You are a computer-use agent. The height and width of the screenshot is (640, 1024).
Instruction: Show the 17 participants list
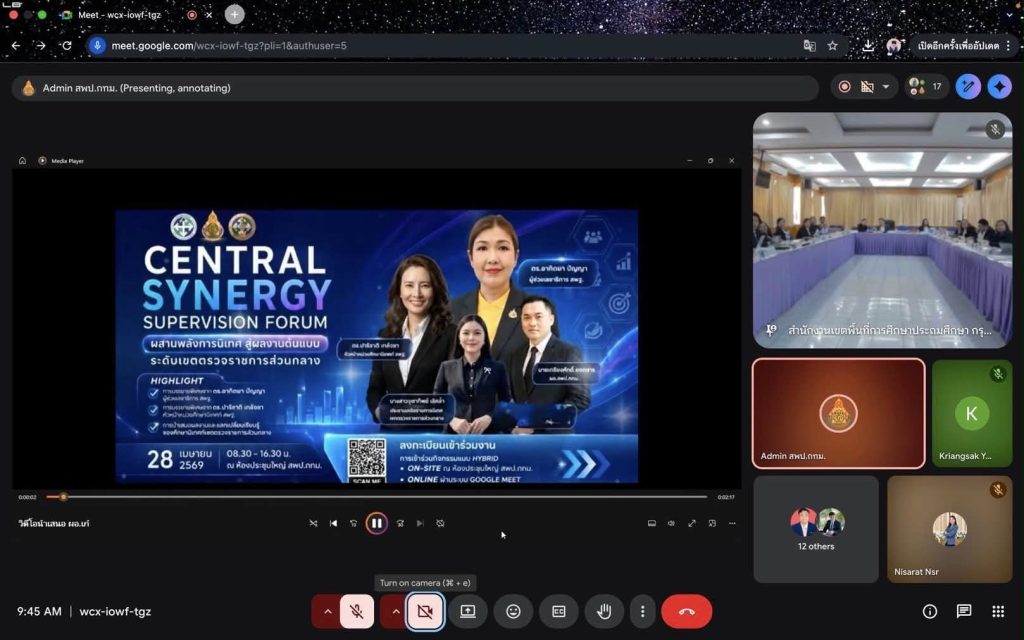click(x=926, y=87)
